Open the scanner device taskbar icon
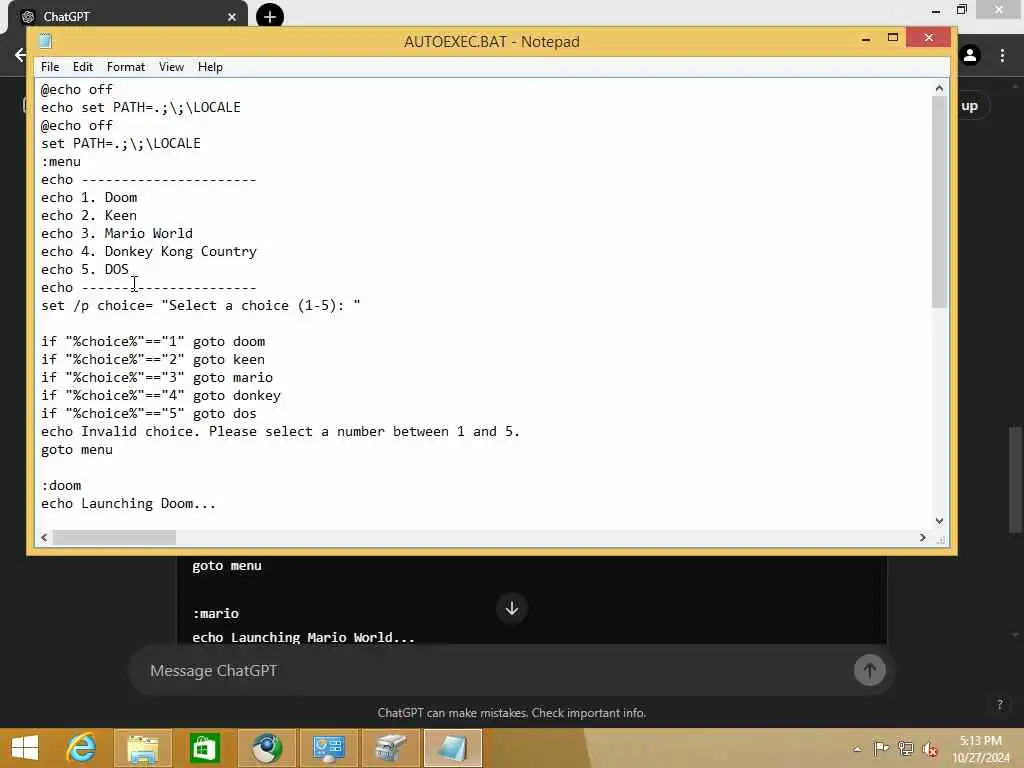This screenshot has width=1024, height=768. (x=391, y=748)
